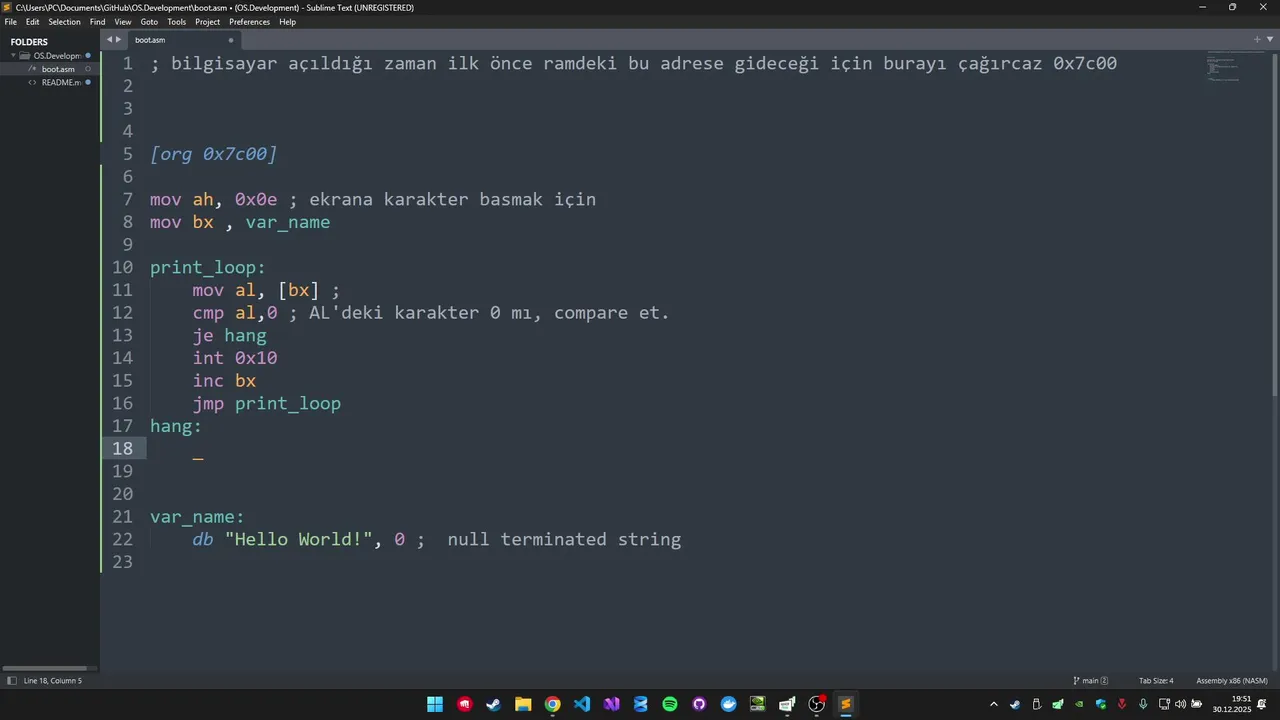Open the Help menu
This screenshot has height=720, width=1280.
point(288,22)
